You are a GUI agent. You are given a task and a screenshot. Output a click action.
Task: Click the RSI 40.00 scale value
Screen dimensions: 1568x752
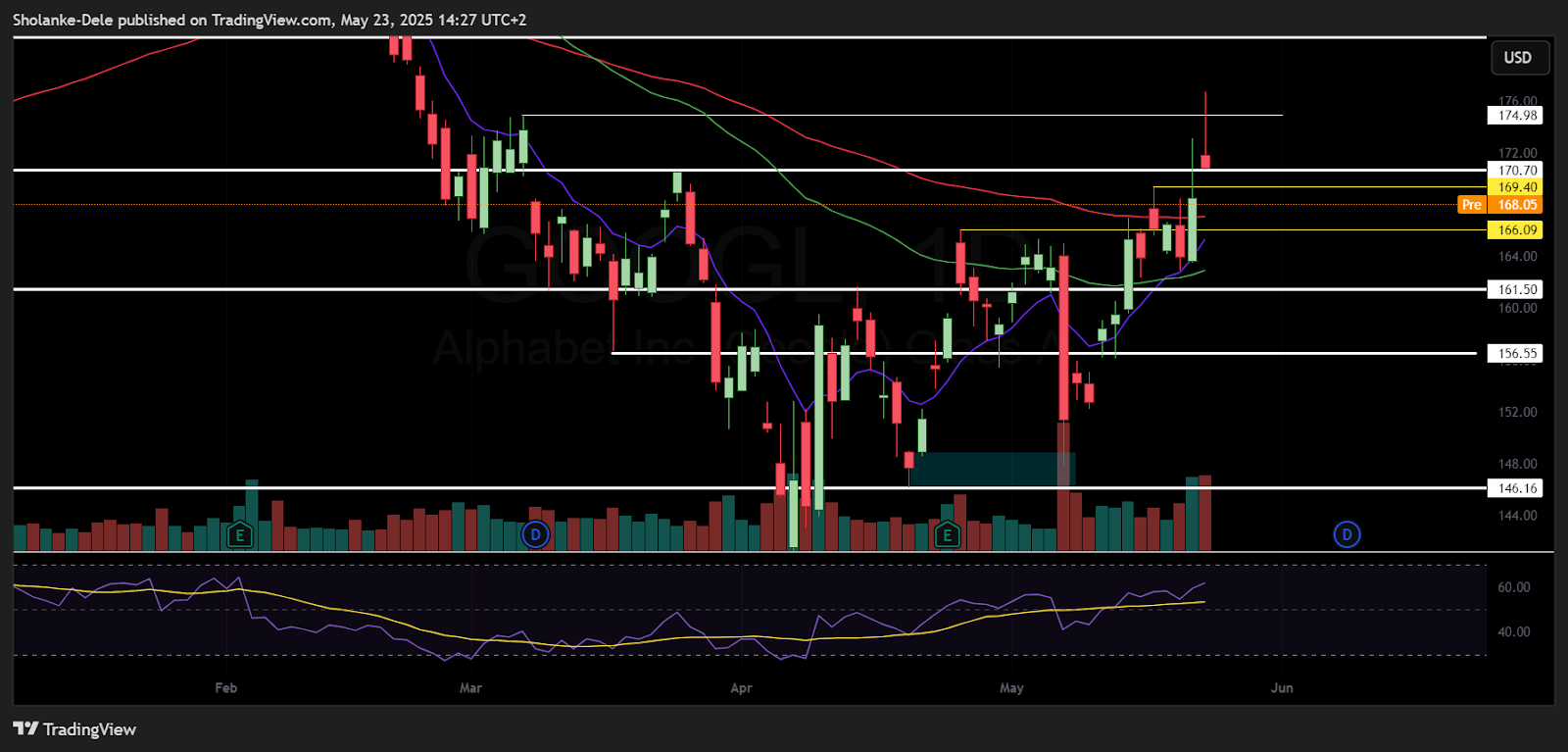click(1514, 632)
